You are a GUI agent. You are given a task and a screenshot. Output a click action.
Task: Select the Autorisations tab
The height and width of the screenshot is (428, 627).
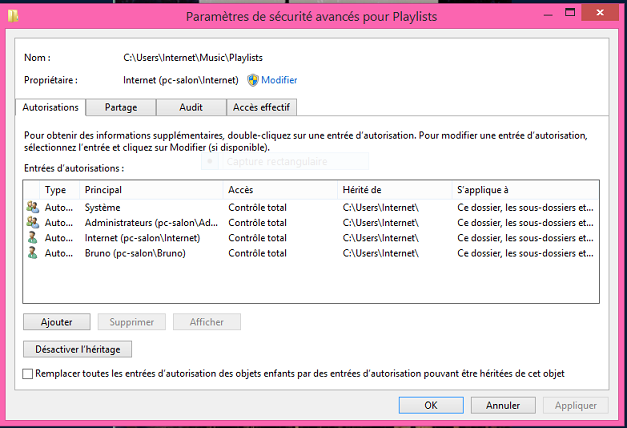coord(52,107)
